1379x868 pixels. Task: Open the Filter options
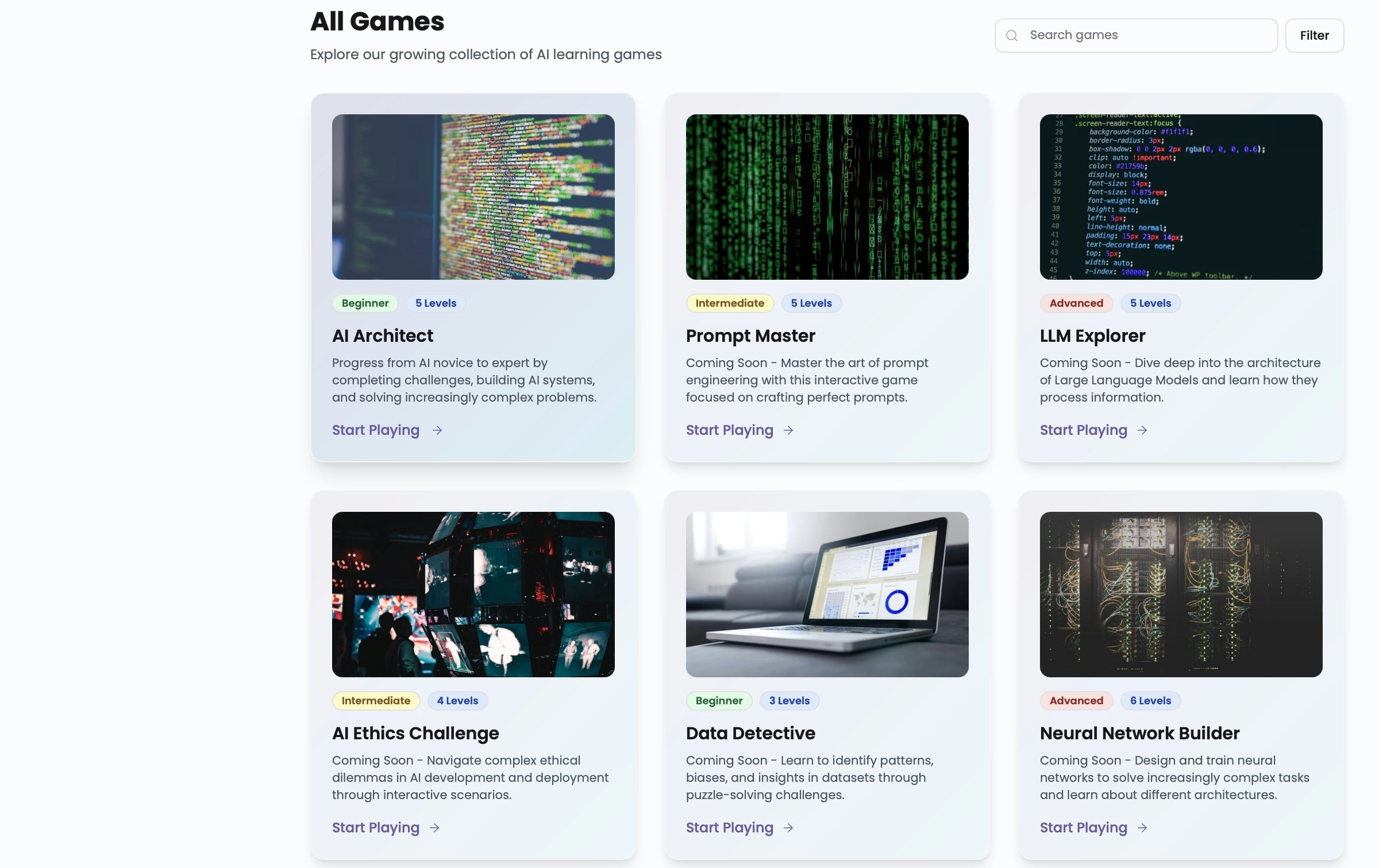pos(1314,36)
